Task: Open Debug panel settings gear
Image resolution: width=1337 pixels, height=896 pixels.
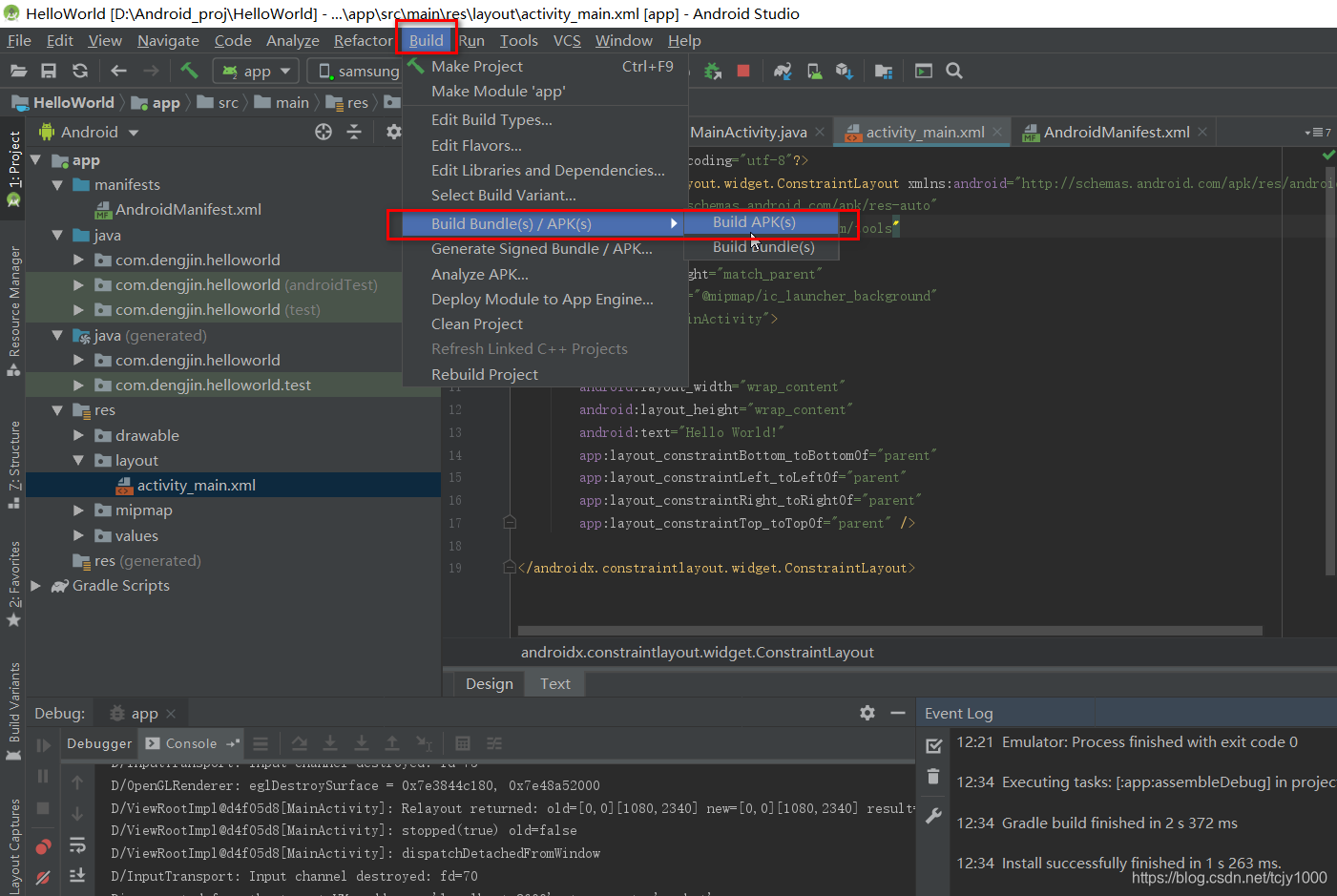Action: [x=867, y=713]
